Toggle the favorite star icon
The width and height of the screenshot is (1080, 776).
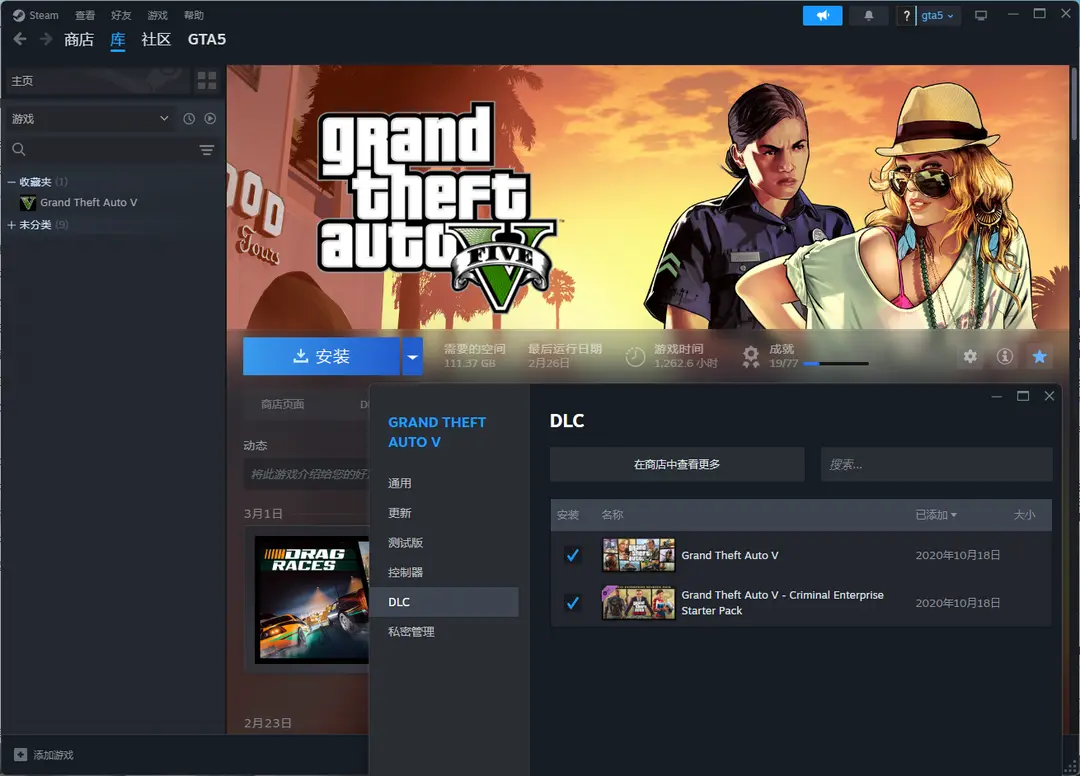pyautogui.click(x=1039, y=356)
